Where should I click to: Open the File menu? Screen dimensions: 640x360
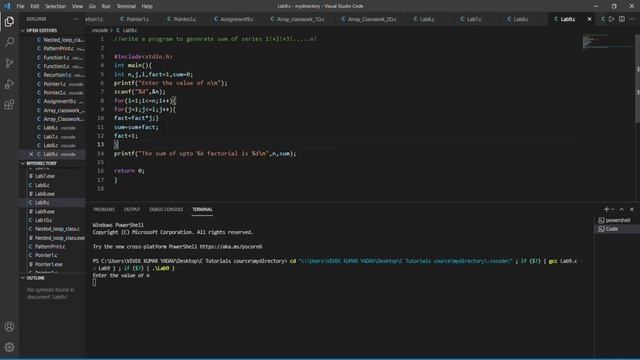pyautogui.click(x=20, y=6)
